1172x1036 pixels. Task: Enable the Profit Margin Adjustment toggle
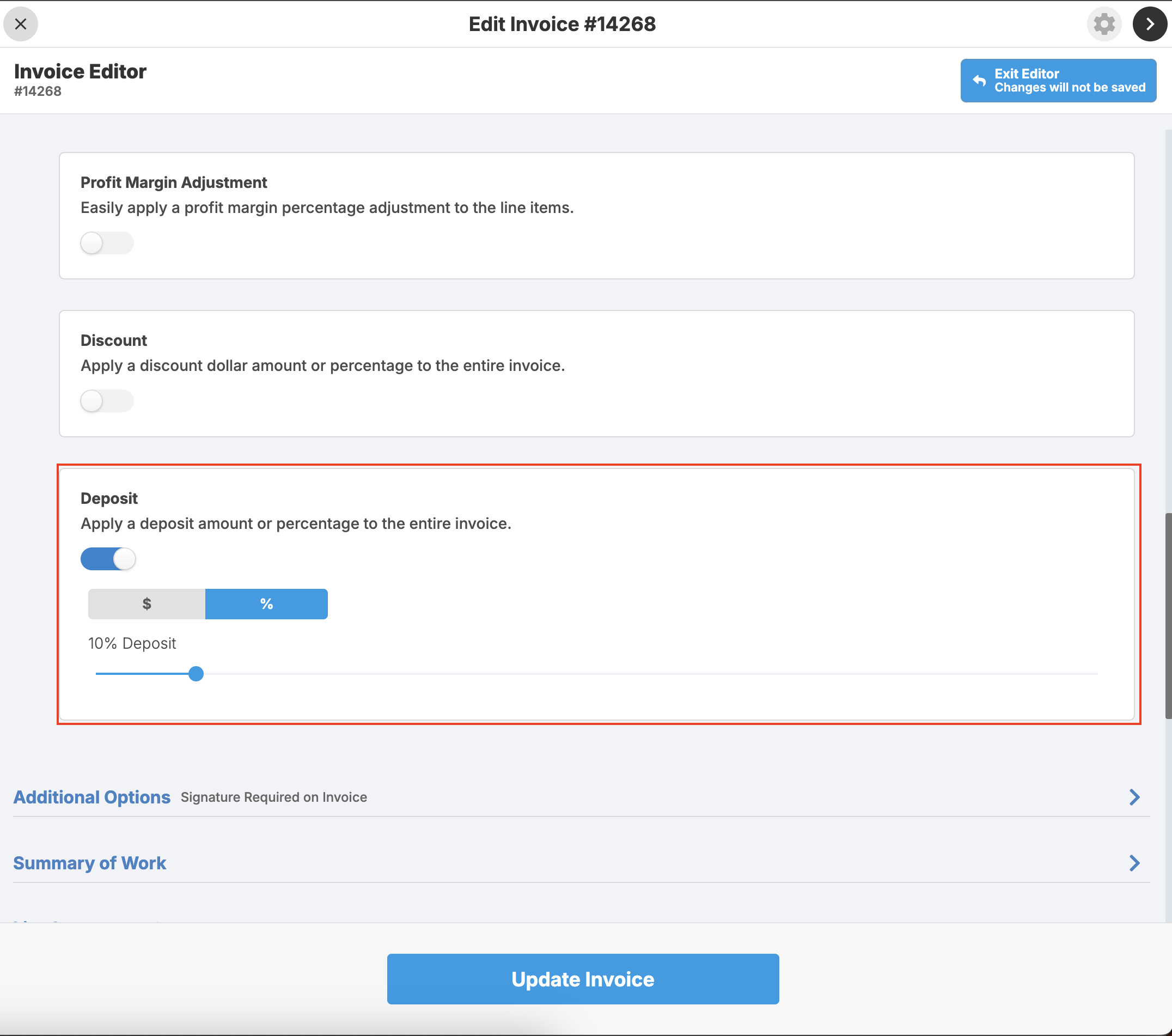(107, 243)
